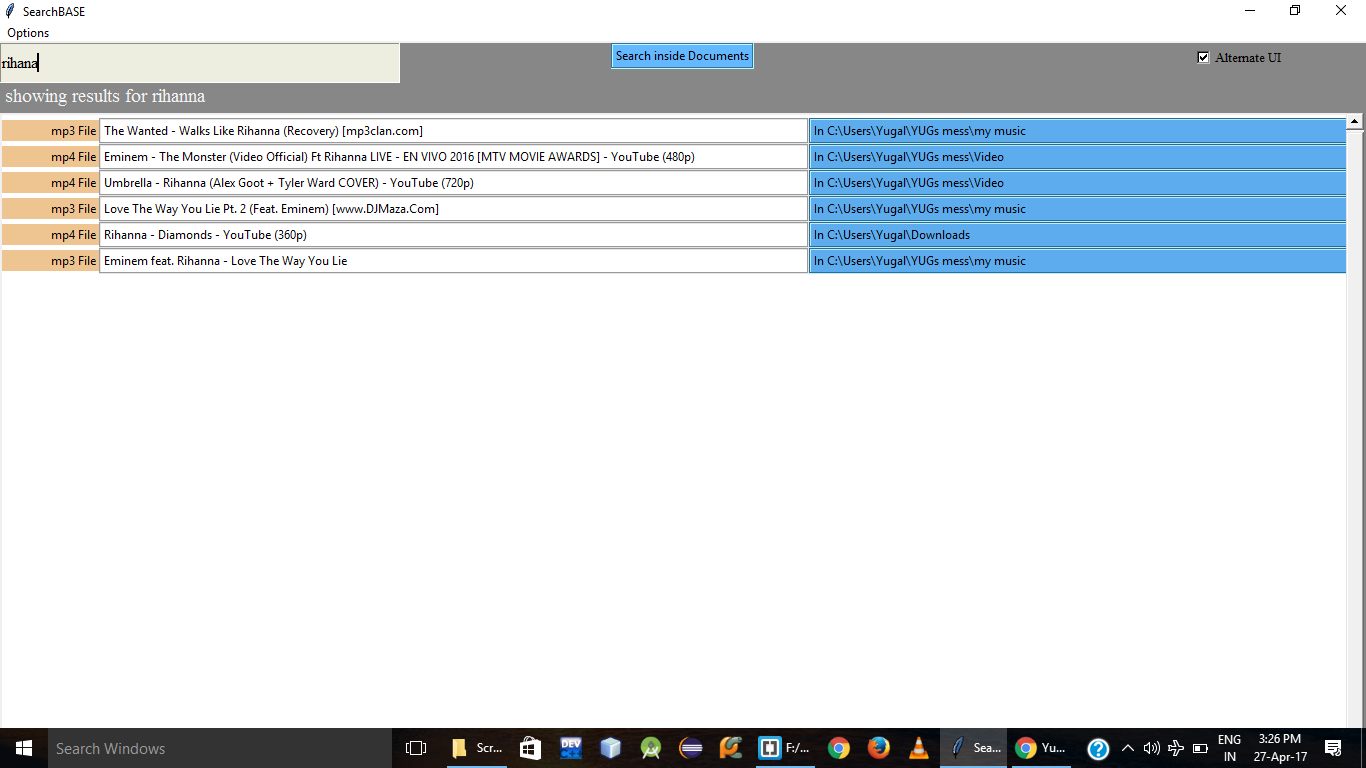
Task: Click mp4 File label for Diamonds row
Action: [x=50, y=235]
